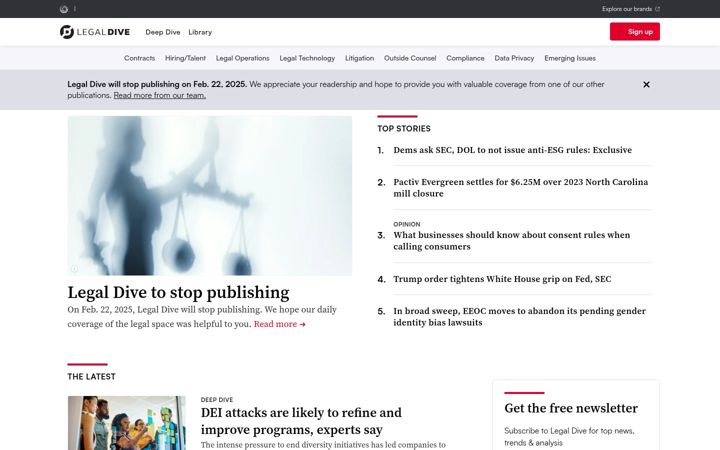
Task: Select the Litigation topic
Action: click(359, 58)
